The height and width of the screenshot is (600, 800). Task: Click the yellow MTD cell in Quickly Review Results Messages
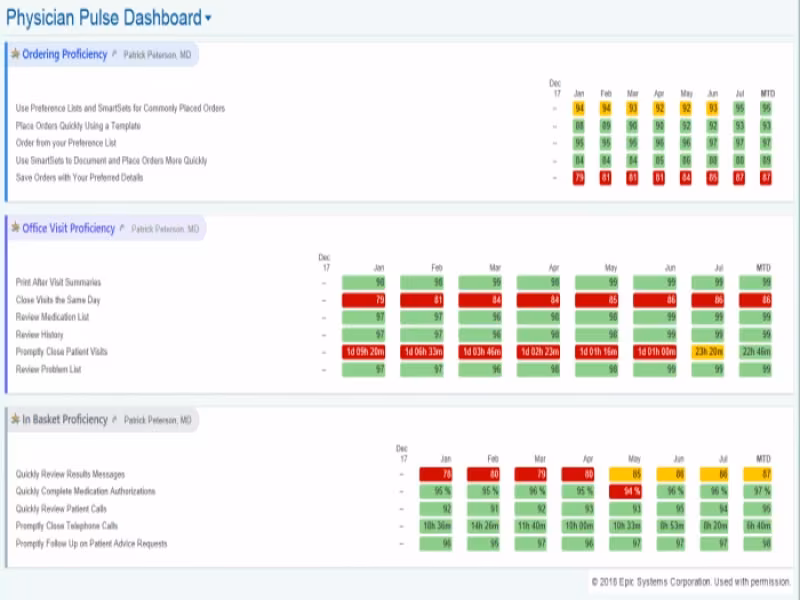pyautogui.click(x=758, y=474)
